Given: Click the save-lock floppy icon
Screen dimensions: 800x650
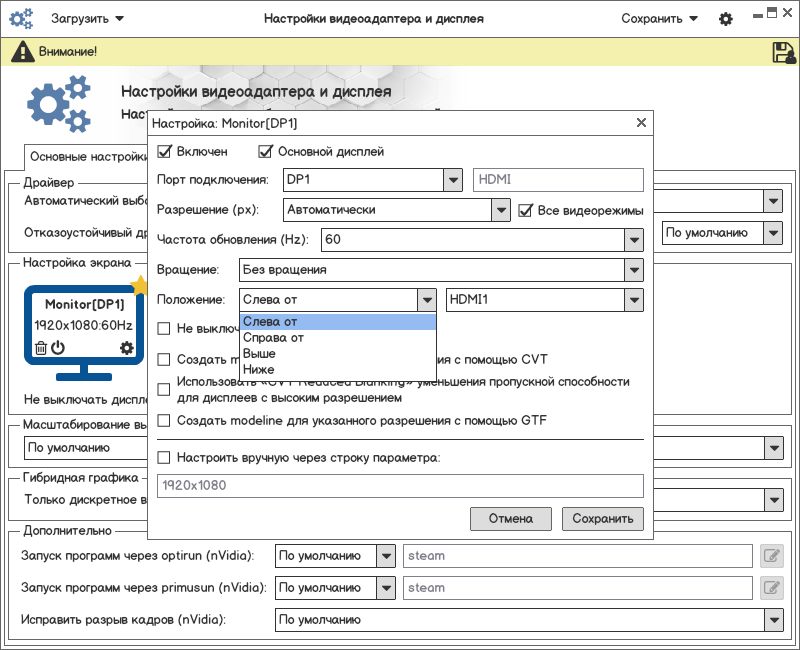Looking at the screenshot, I should (x=783, y=53).
